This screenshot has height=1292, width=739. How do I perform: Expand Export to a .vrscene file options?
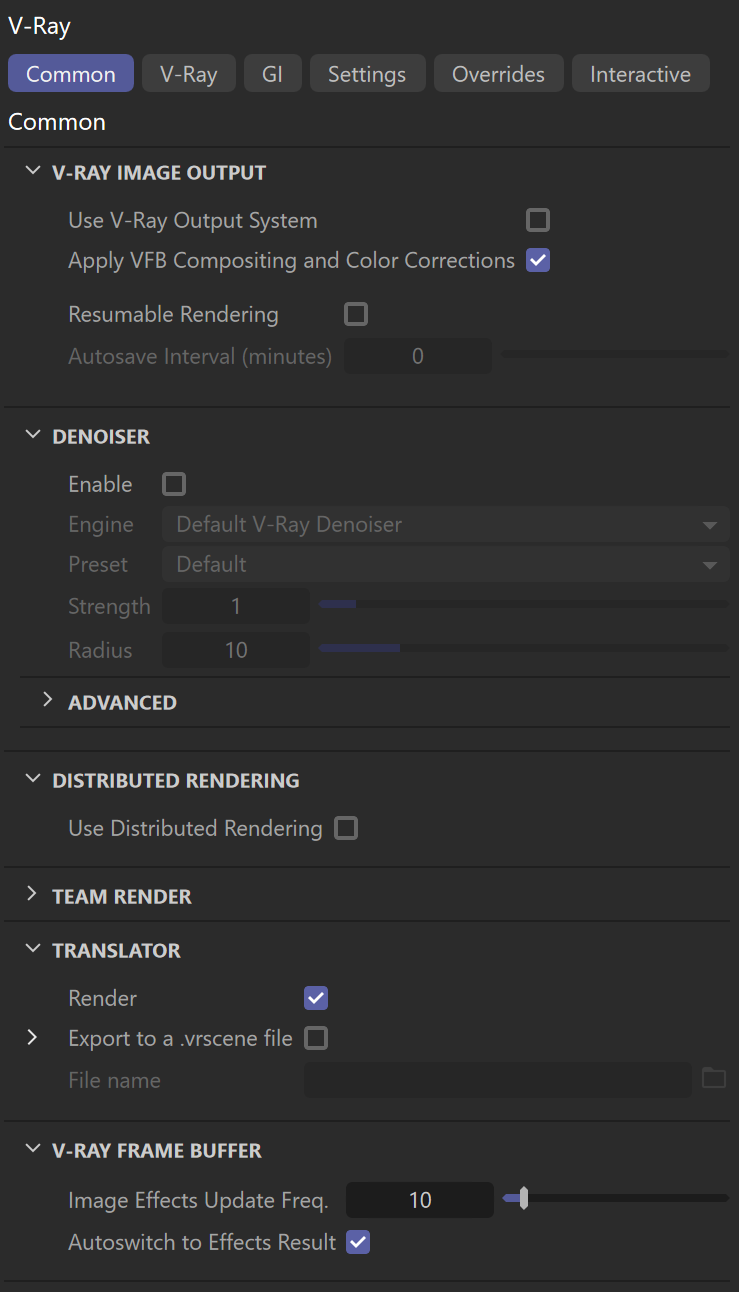point(32,1038)
